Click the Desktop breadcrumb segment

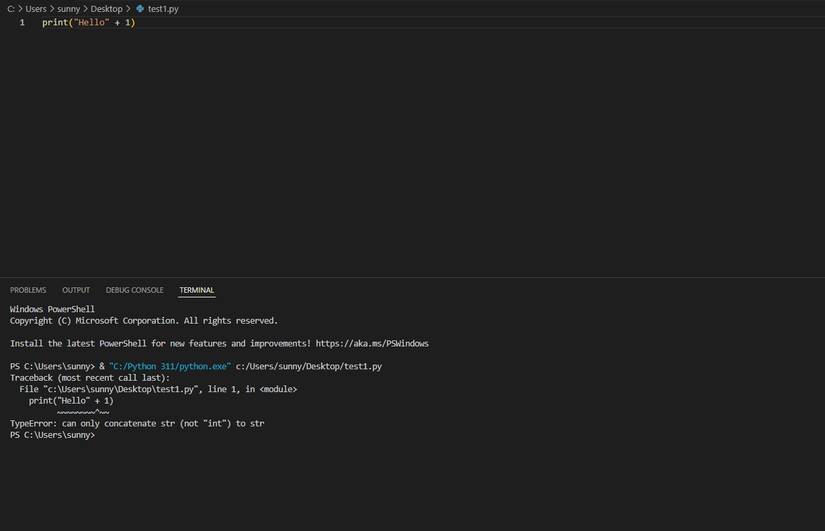click(x=106, y=9)
